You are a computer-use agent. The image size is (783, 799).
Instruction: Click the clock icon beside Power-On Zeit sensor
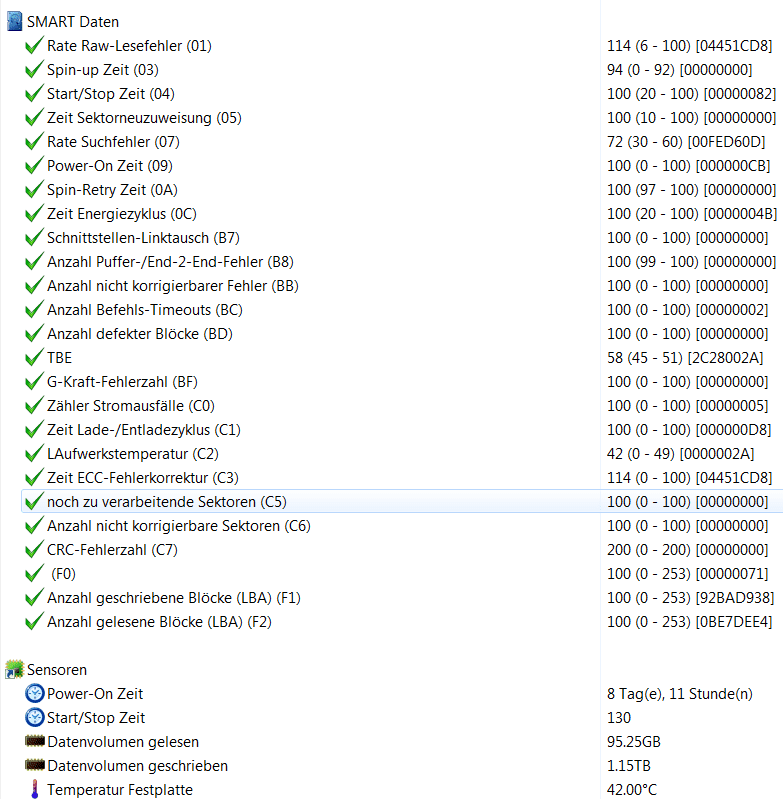pyautogui.click(x=35, y=694)
